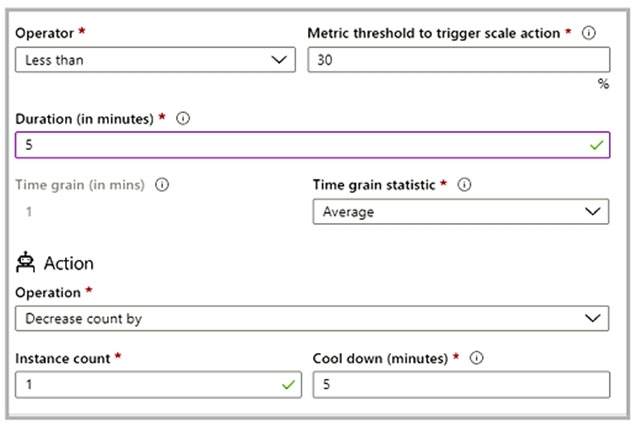
Task: Click the Cool down (minutes) input field
Action: click(x=460, y=385)
